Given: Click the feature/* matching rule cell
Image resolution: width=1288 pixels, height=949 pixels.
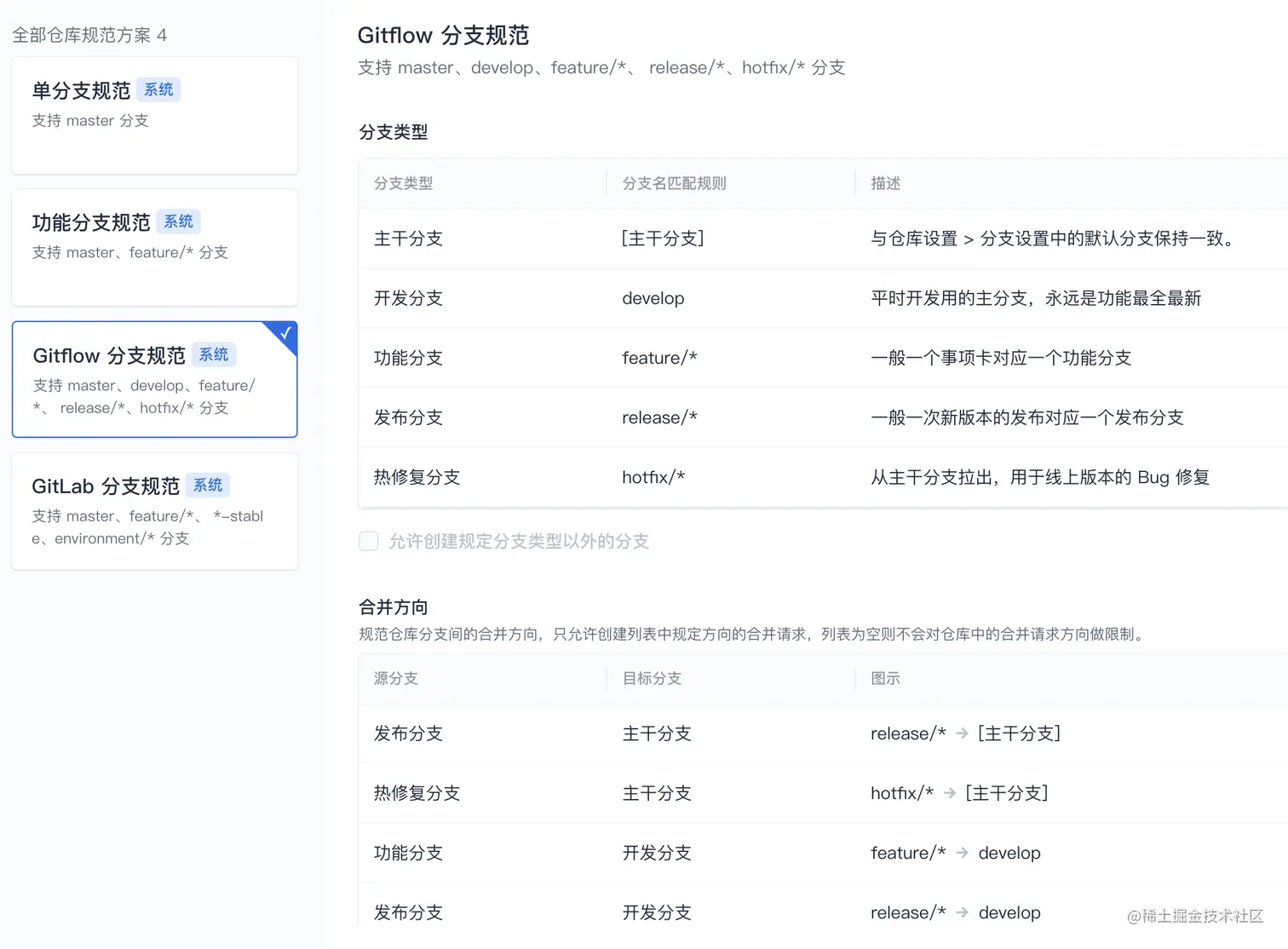Looking at the screenshot, I should click(x=659, y=358).
